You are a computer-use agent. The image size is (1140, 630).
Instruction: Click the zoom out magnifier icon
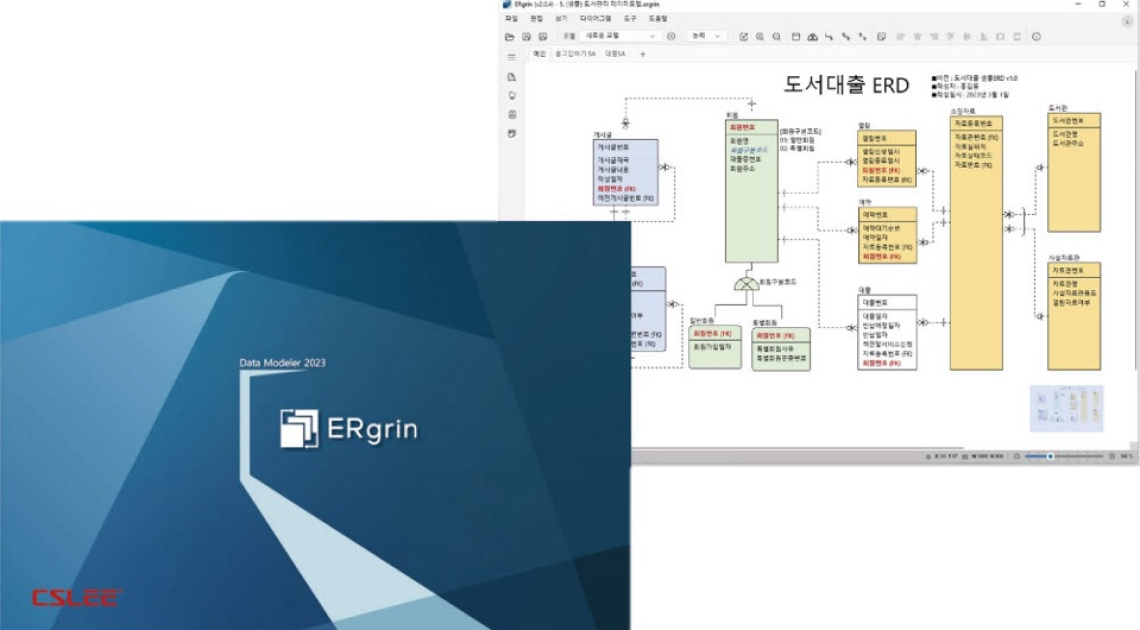pyautogui.click(x=776, y=36)
